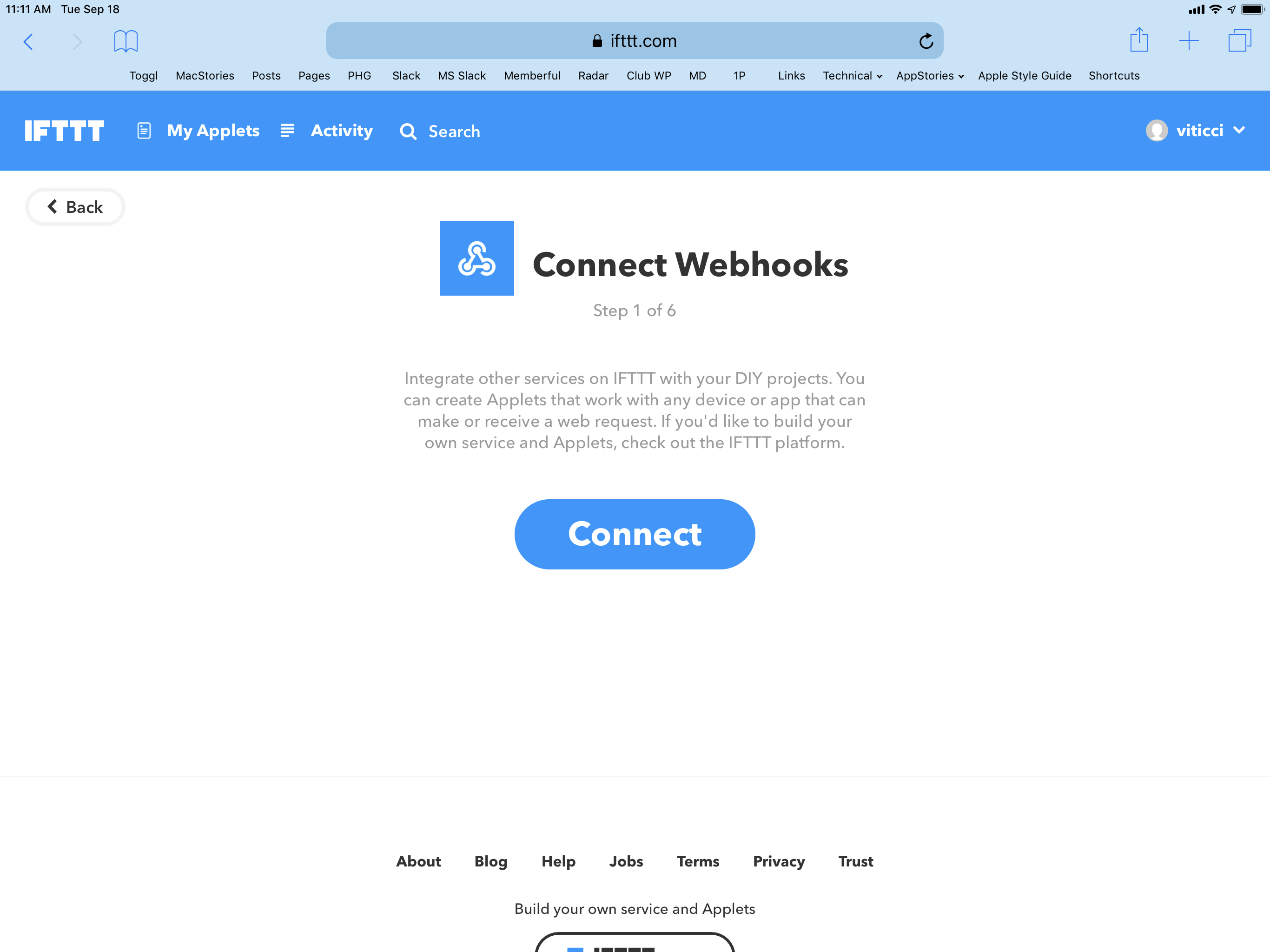1270x952 pixels.
Task: Select the Slack bookmark
Action: click(x=404, y=76)
